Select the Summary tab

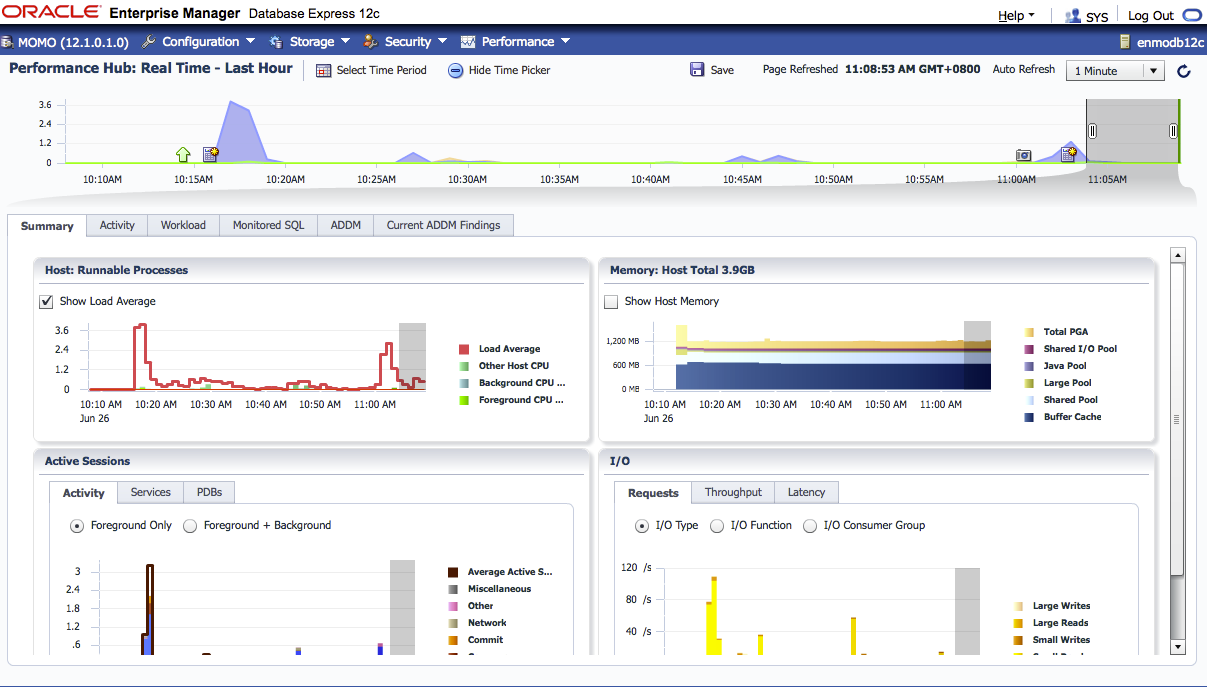coord(47,226)
